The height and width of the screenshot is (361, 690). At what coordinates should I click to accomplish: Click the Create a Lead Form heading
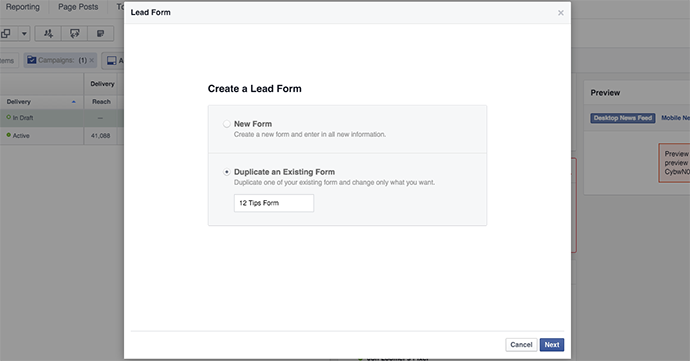point(254,88)
